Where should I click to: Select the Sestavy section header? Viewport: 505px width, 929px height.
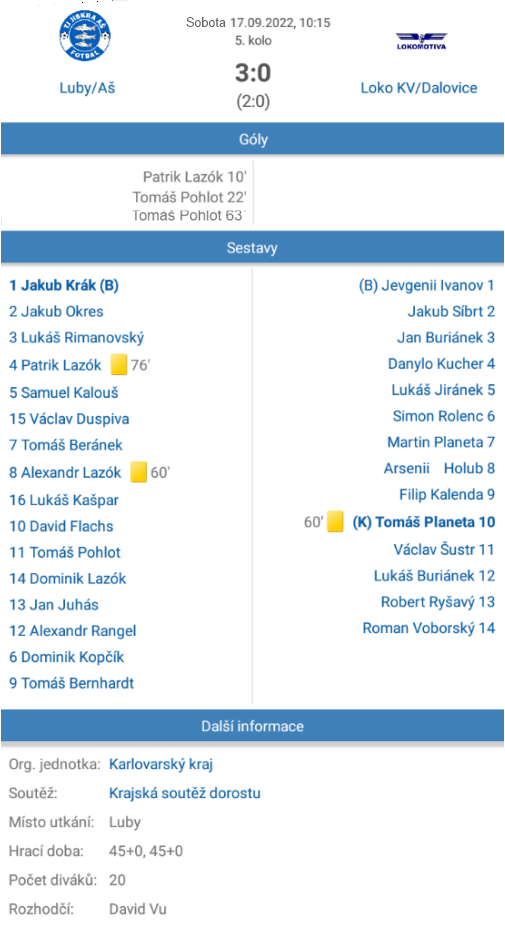point(252,248)
